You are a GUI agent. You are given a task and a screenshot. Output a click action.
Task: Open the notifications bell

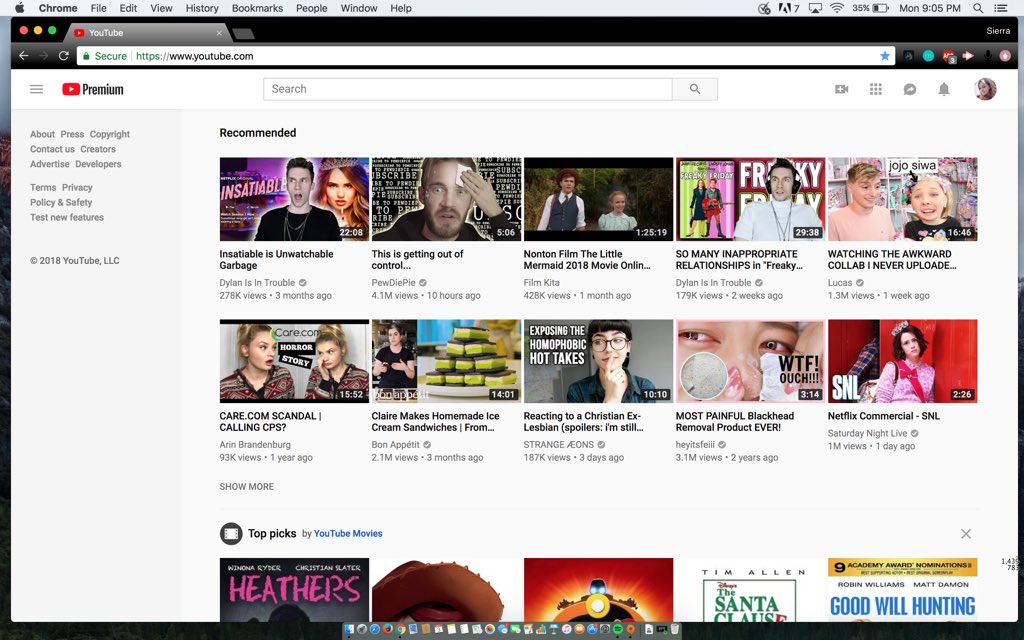coord(944,89)
